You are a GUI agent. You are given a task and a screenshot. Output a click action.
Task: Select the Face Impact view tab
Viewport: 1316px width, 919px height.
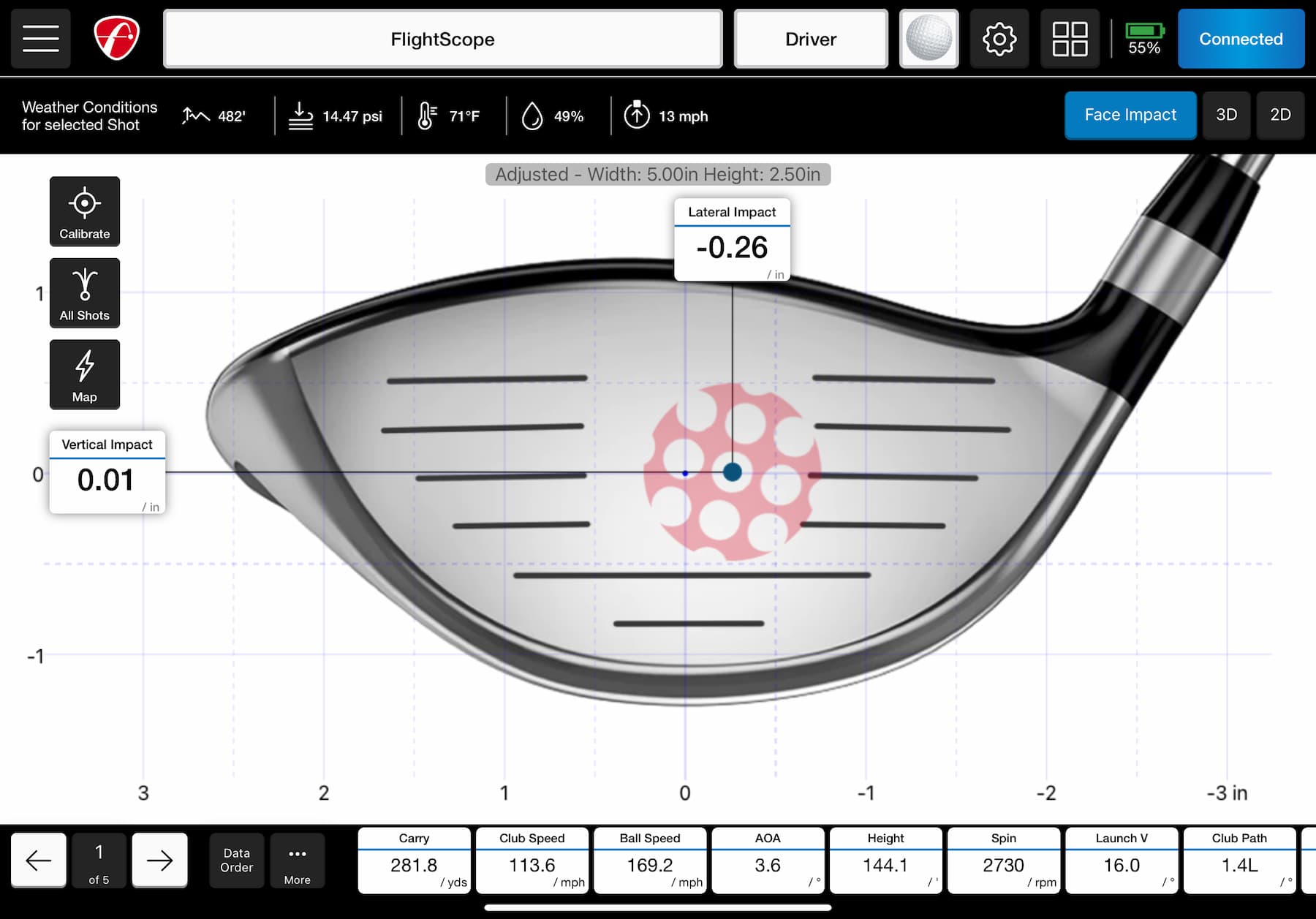1130,115
